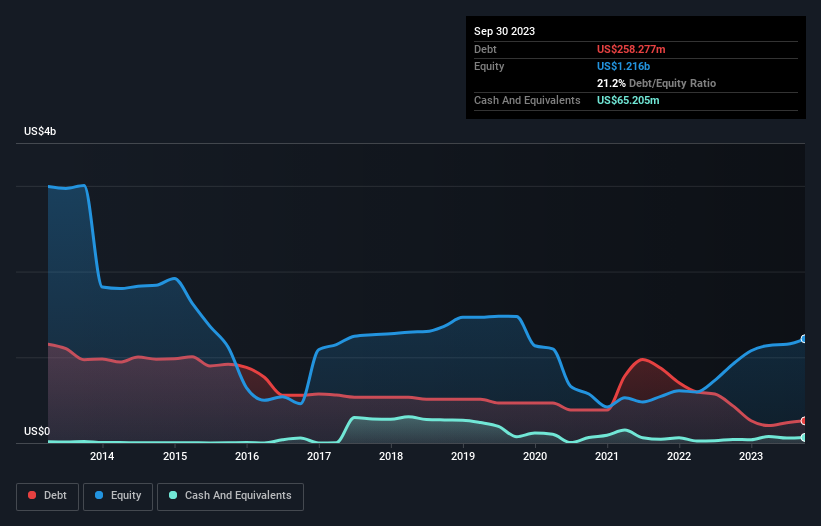Select the 2023 x-axis label
The width and height of the screenshot is (821, 526).
click(751, 456)
